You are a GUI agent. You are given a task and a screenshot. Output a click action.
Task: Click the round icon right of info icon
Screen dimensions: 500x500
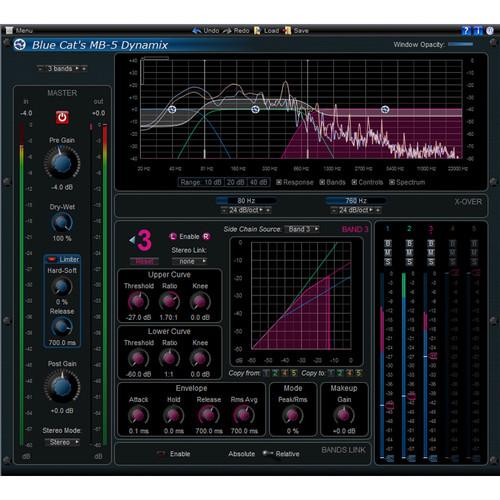[x=490, y=31]
